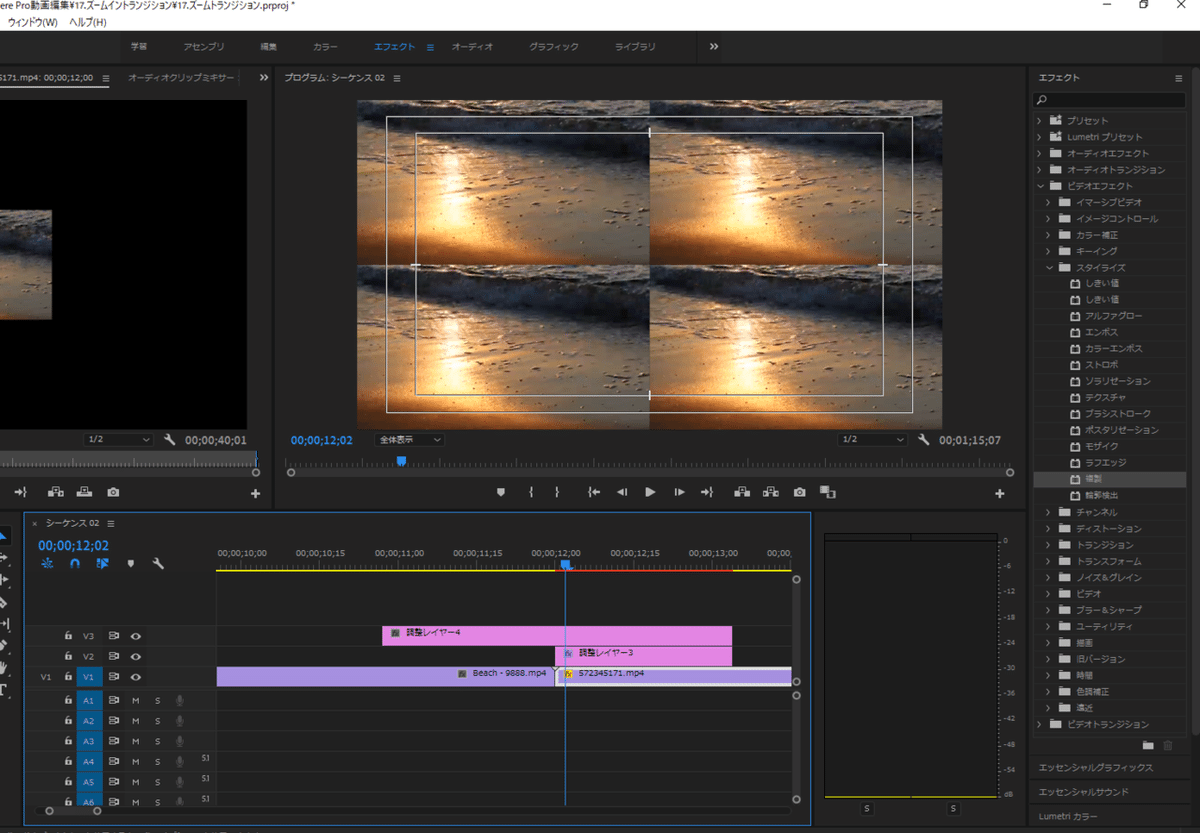Image resolution: width=1200 pixels, height=833 pixels.
Task: Mute audio track A1
Action: 136,700
